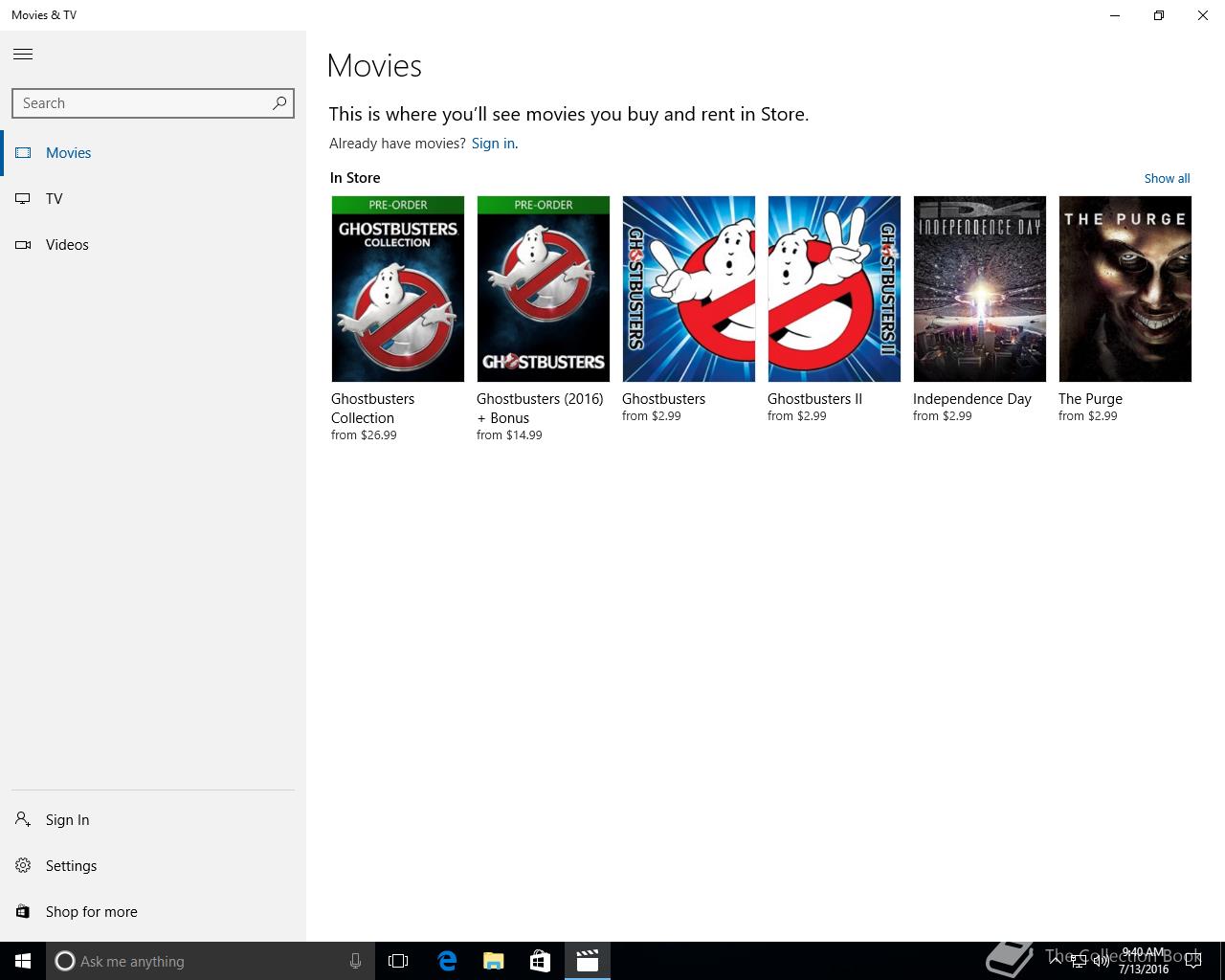Open Windows Store from taskbar
This screenshot has width=1225, height=980.
(540, 961)
